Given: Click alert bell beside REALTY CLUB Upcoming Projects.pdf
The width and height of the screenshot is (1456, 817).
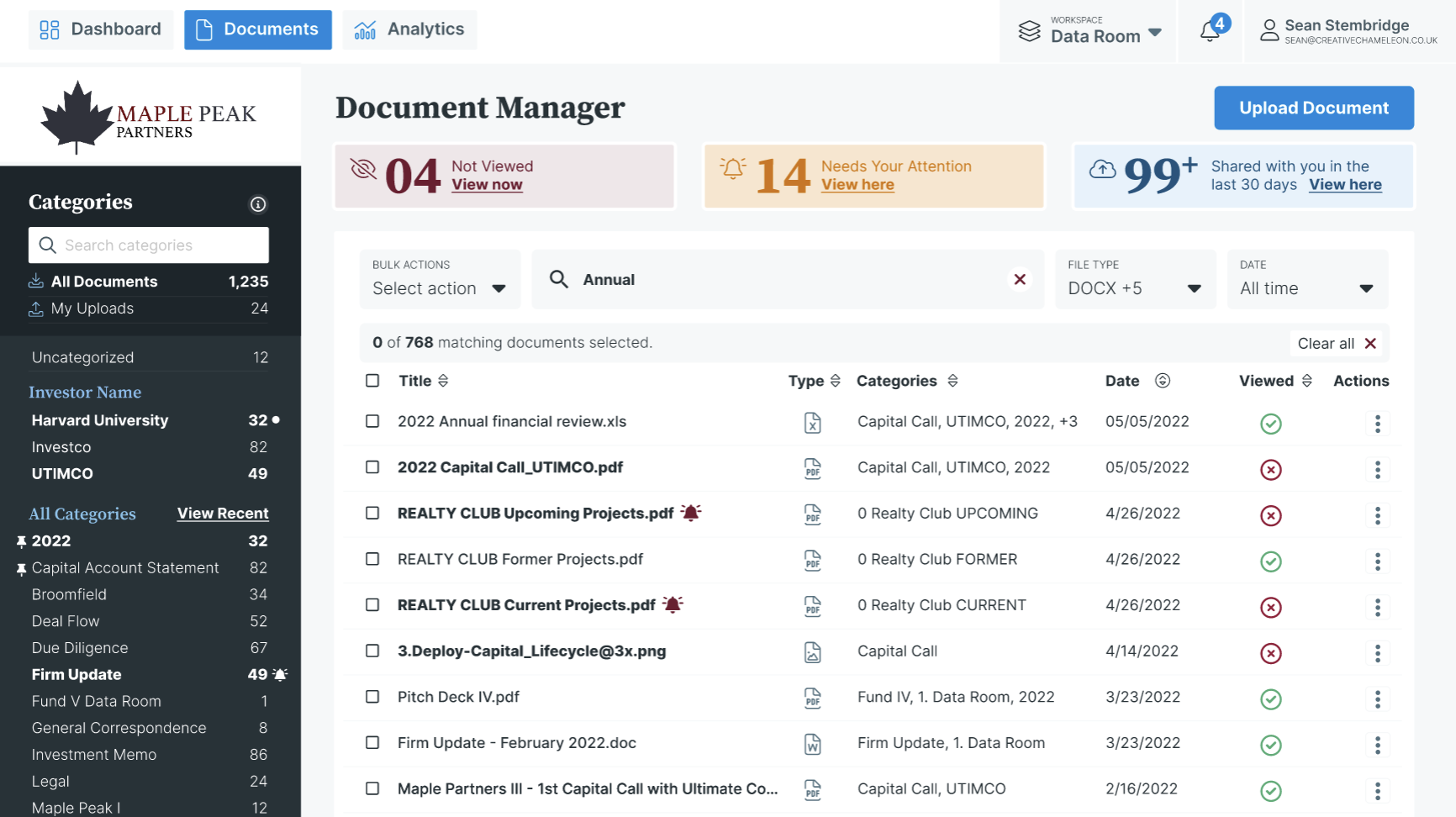Looking at the screenshot, I should pos(691,513).
